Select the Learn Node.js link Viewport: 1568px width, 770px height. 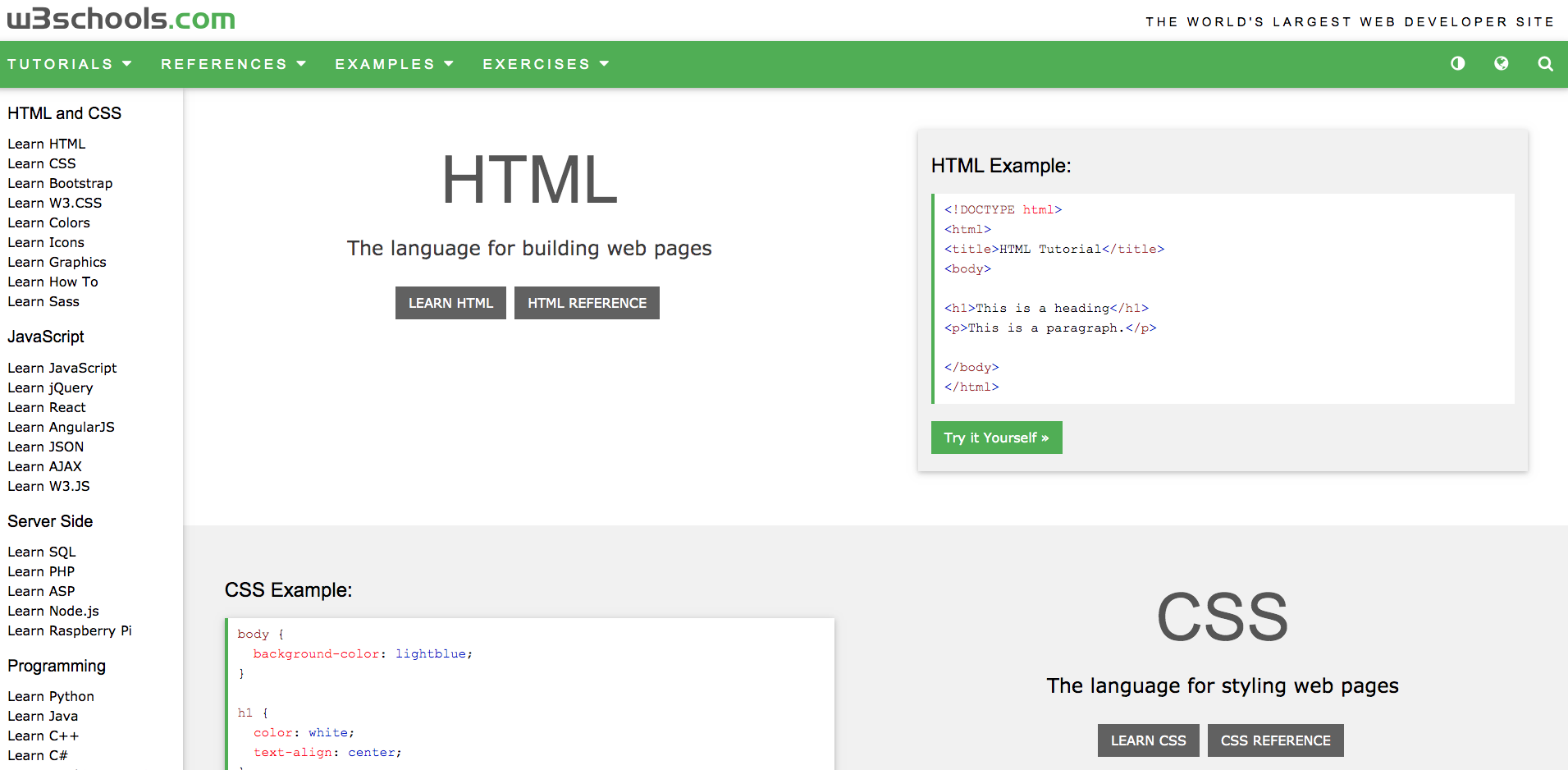[x=53, y=611]
